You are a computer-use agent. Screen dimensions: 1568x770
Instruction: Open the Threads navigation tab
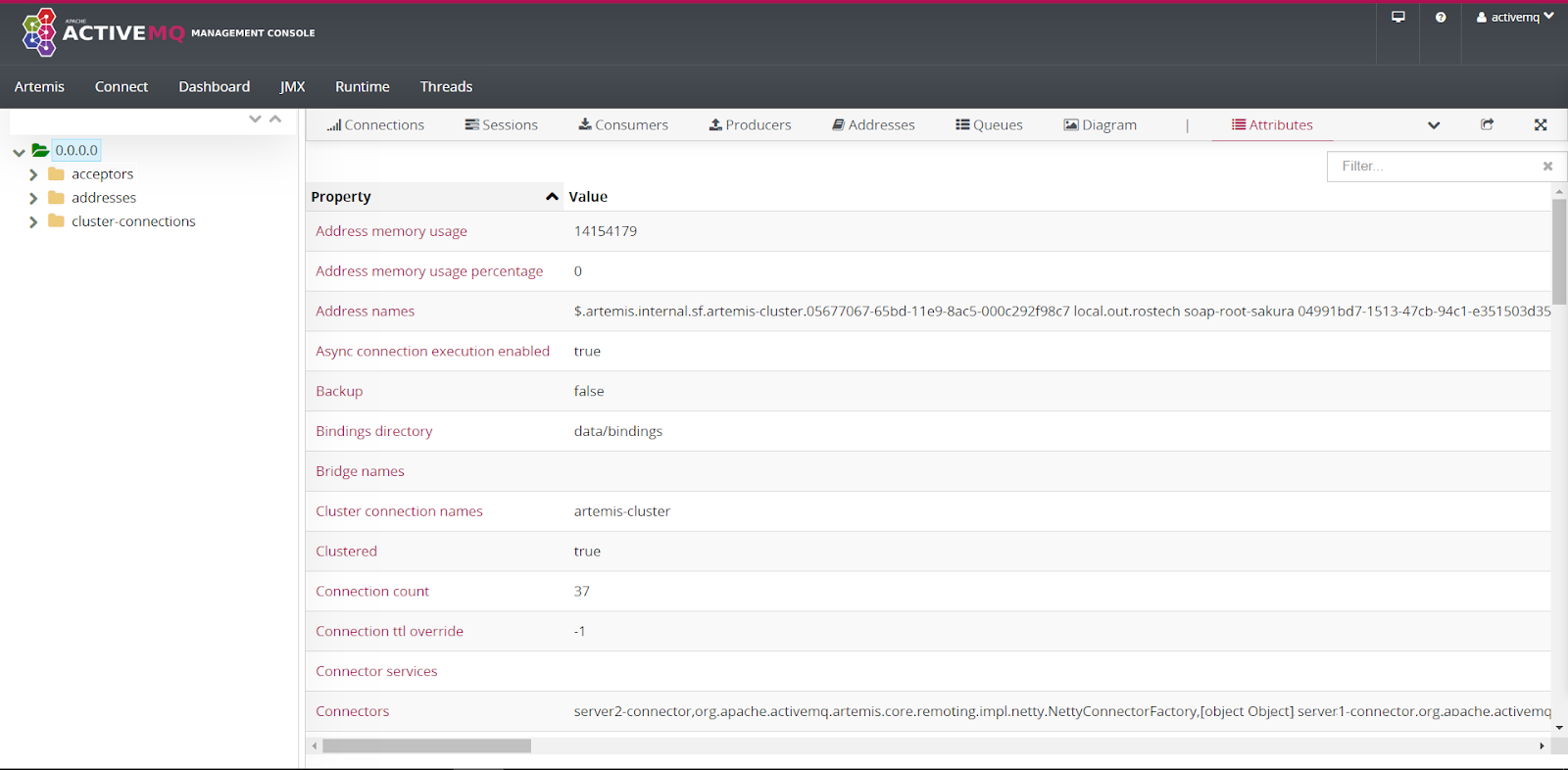446,86
